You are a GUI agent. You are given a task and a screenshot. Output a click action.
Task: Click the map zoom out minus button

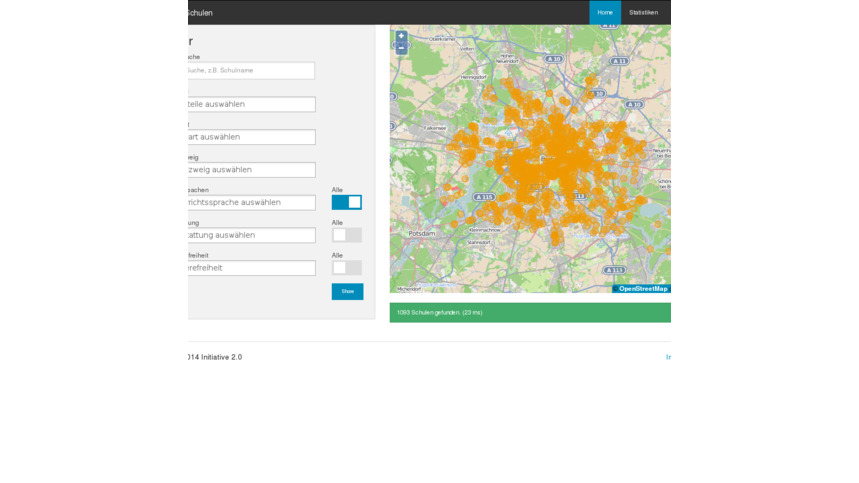401,47
